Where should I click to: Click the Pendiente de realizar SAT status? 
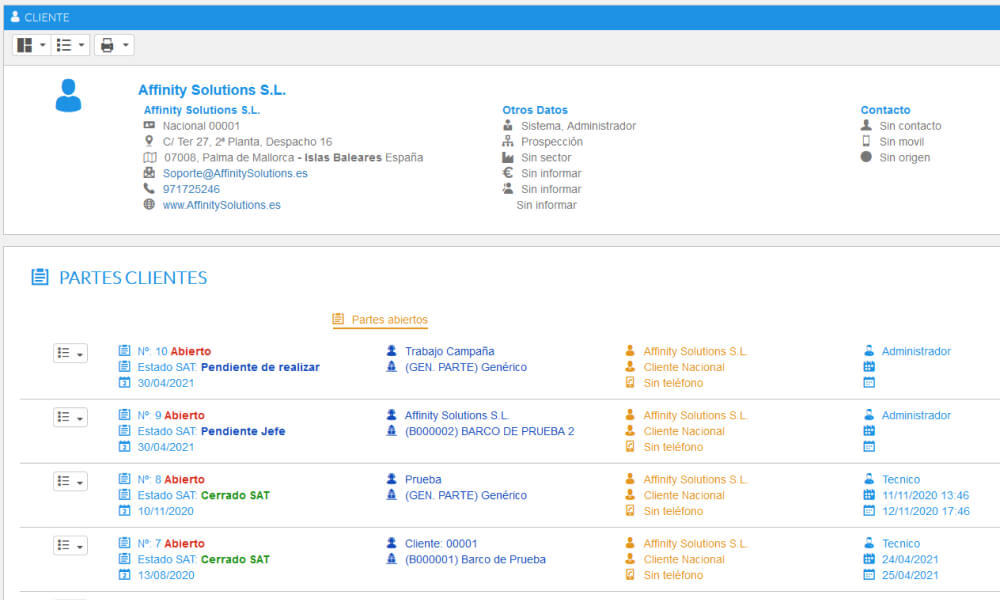260,367
